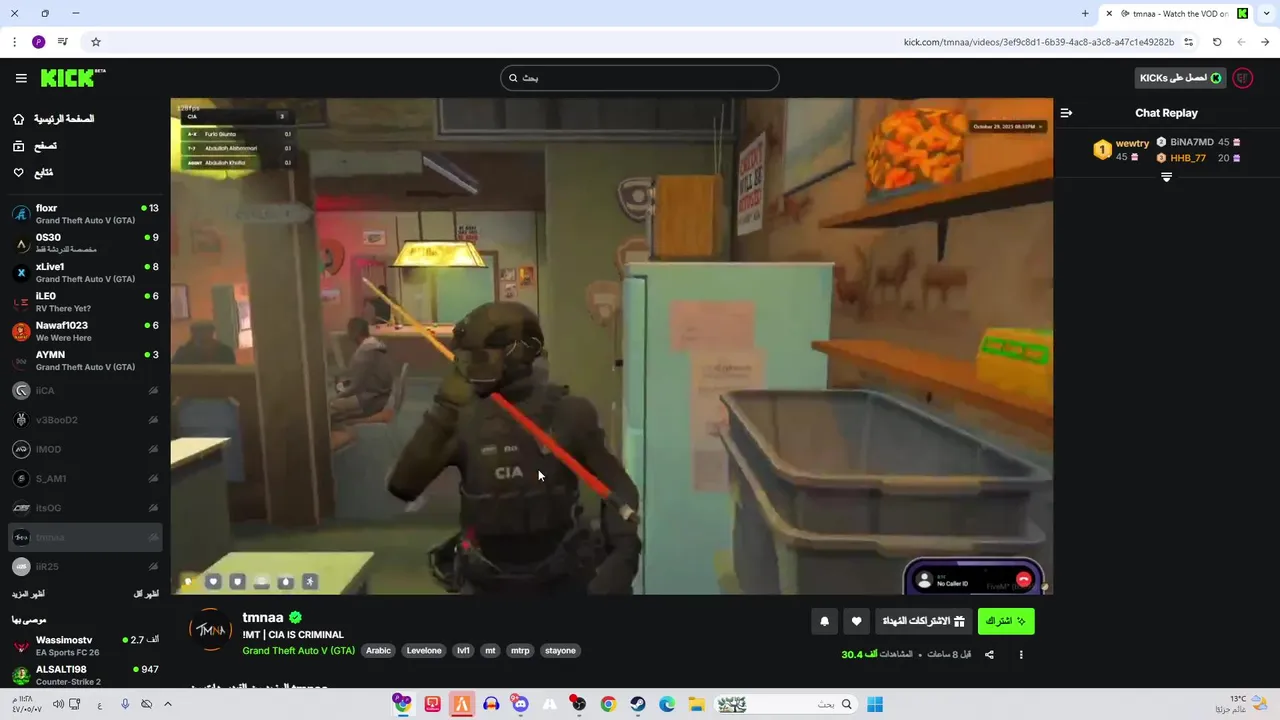1280x720 pixels.
Task: Click the Gift Subs button
Action: tap(923, 621)
